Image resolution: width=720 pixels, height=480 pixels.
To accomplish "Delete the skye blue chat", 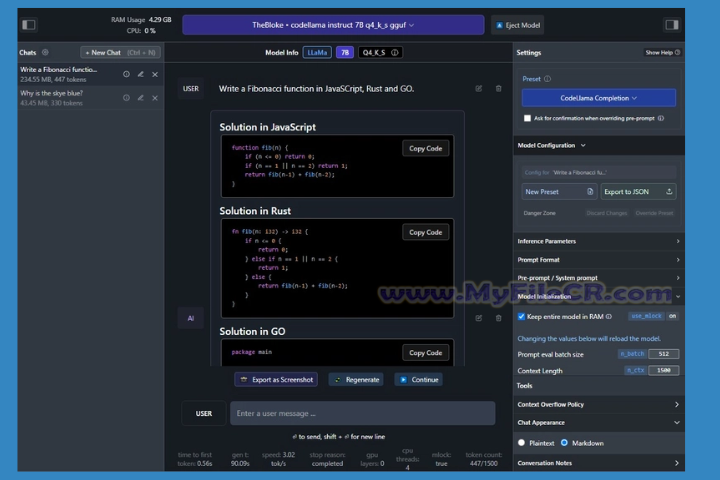I will [x=155, y=98].
